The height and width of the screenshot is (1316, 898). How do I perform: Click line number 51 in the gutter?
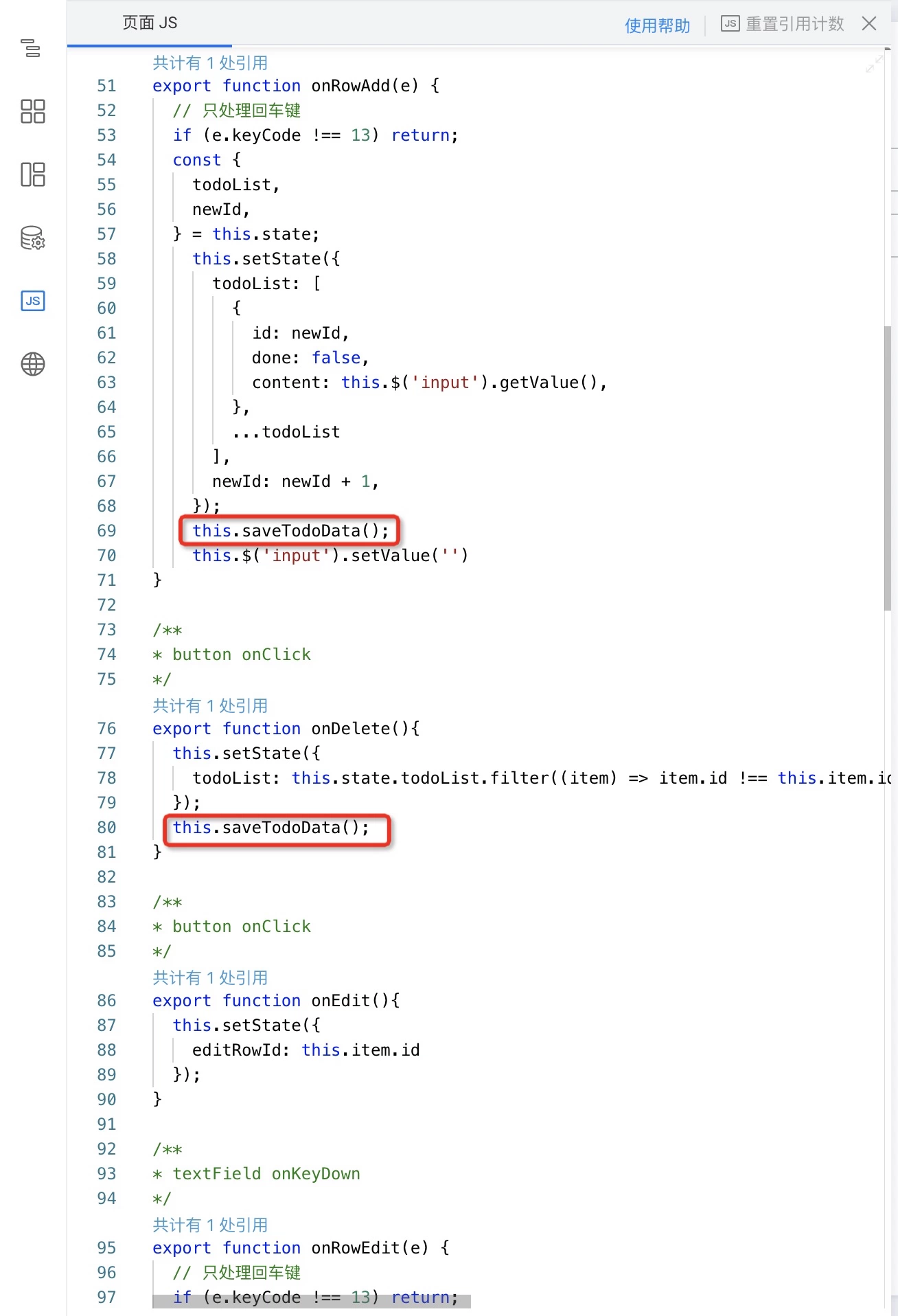tap(106, 86)
